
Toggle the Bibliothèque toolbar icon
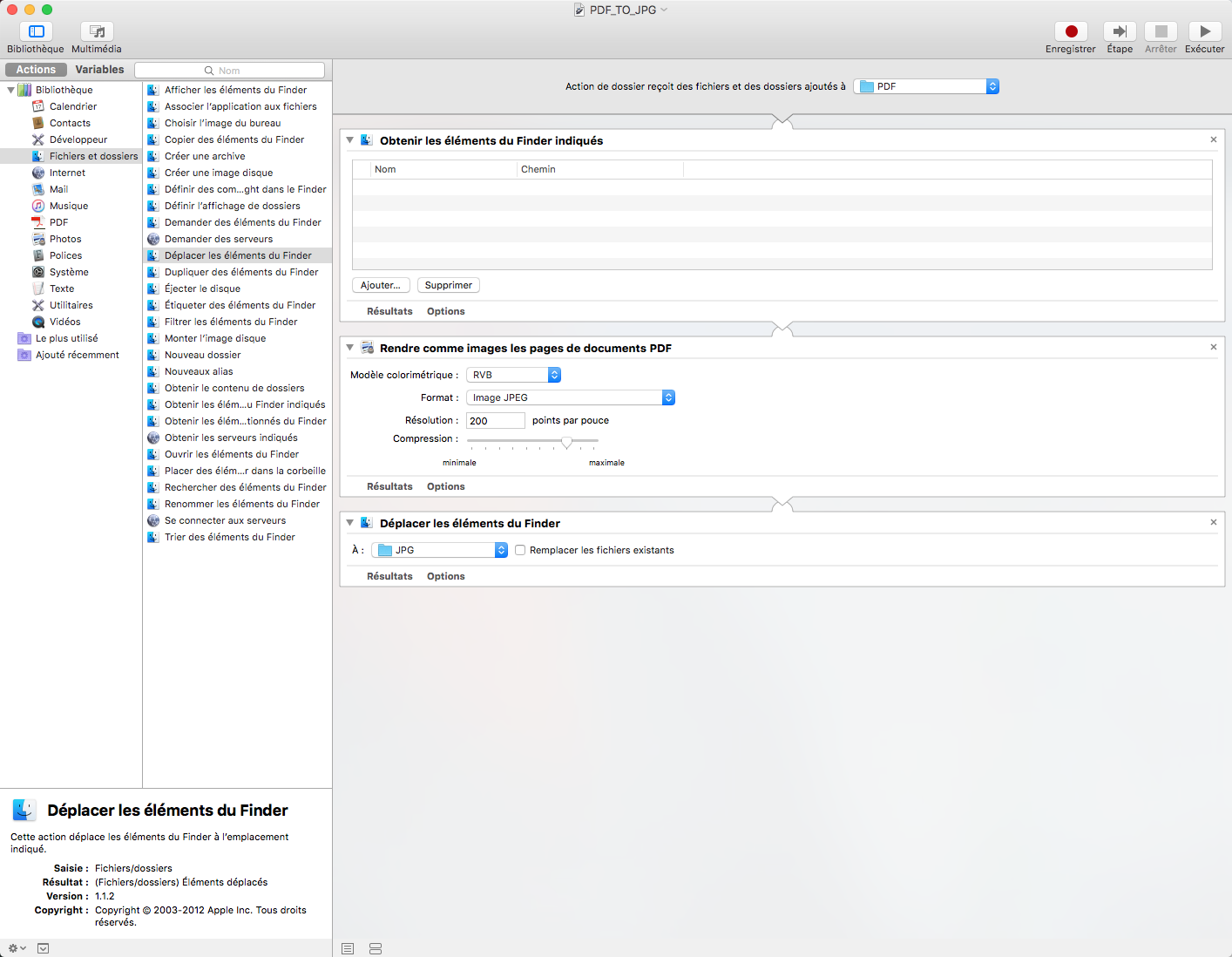(36, 31)
